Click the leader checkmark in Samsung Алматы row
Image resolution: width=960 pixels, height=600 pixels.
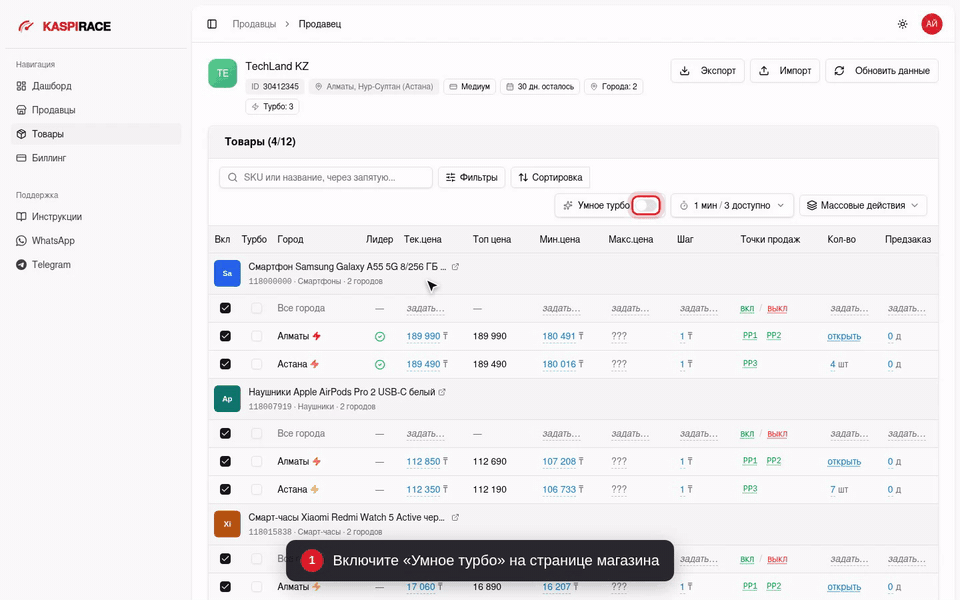pos(380,337)
